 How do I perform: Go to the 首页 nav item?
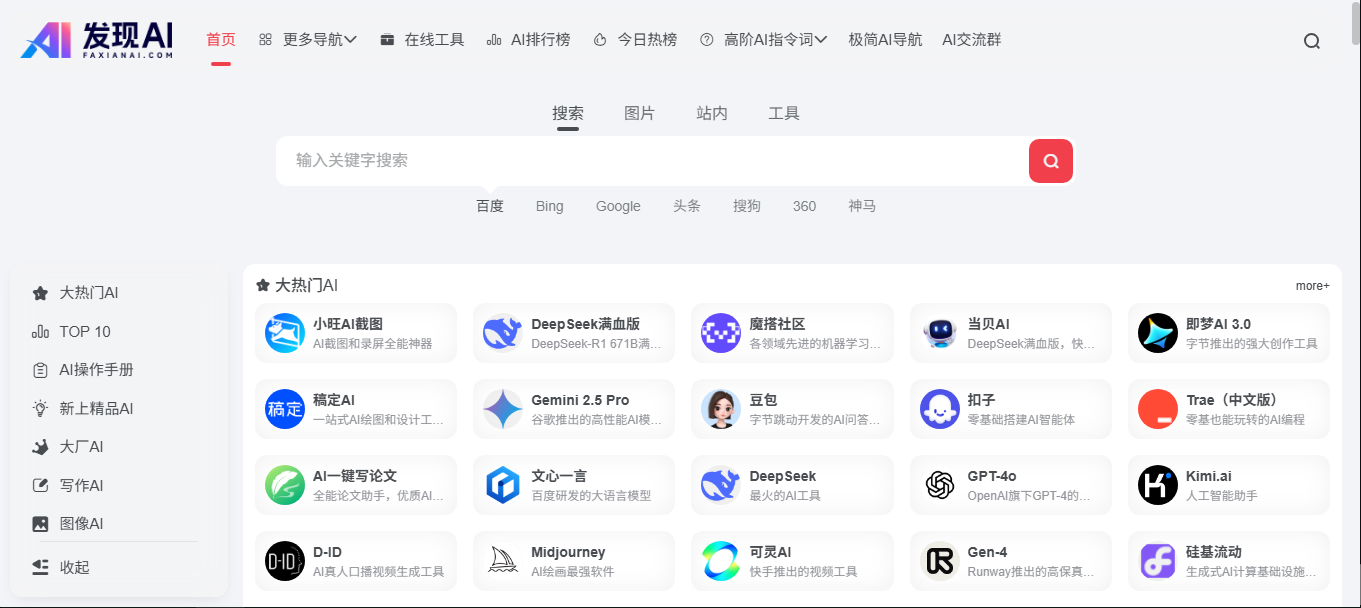[x=221, y=40]
